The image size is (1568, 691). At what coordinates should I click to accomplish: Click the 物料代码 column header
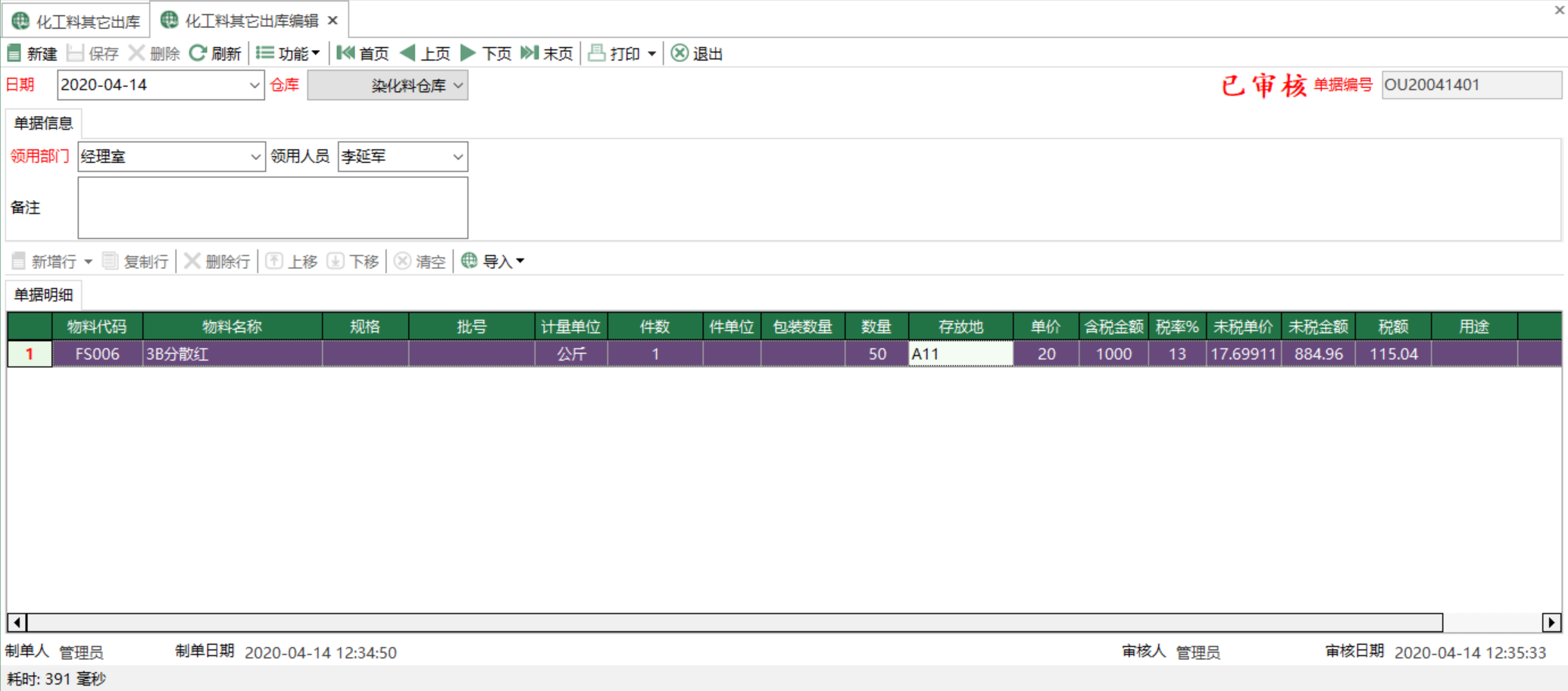point(97,327)
